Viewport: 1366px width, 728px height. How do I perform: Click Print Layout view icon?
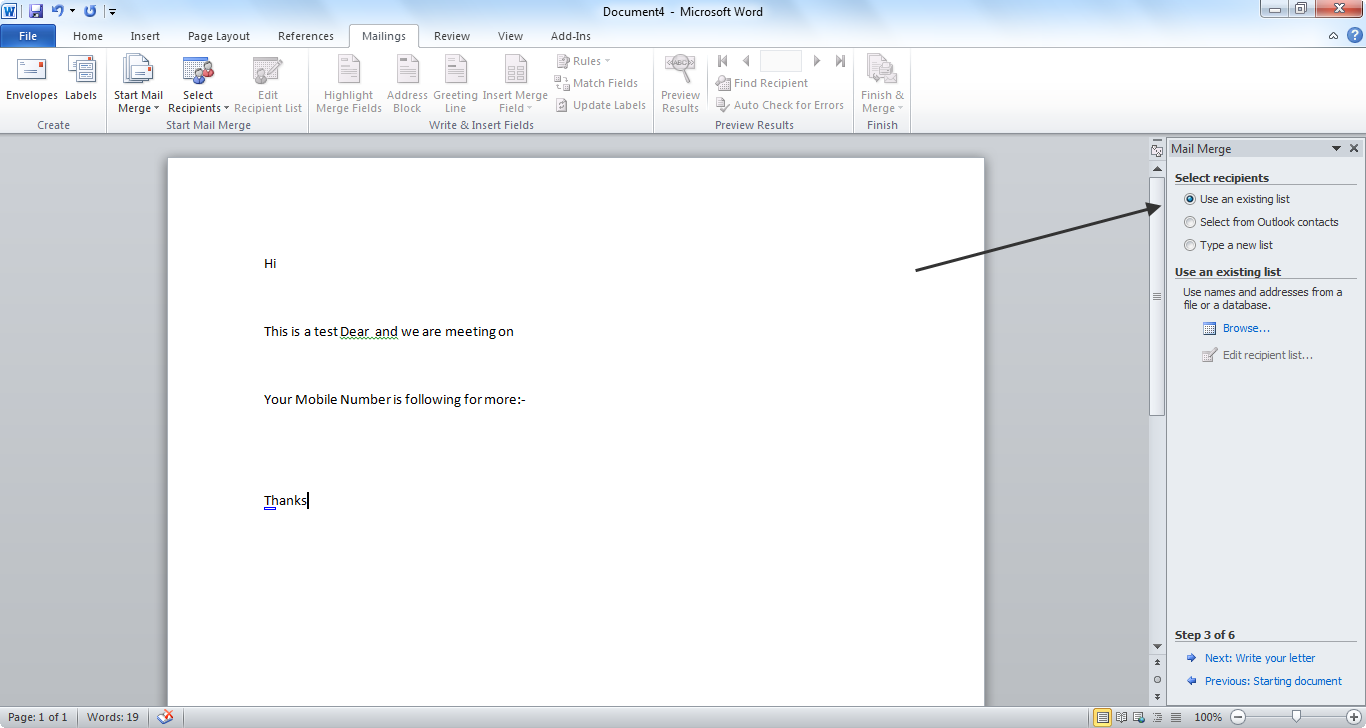tap(1102, 717)
